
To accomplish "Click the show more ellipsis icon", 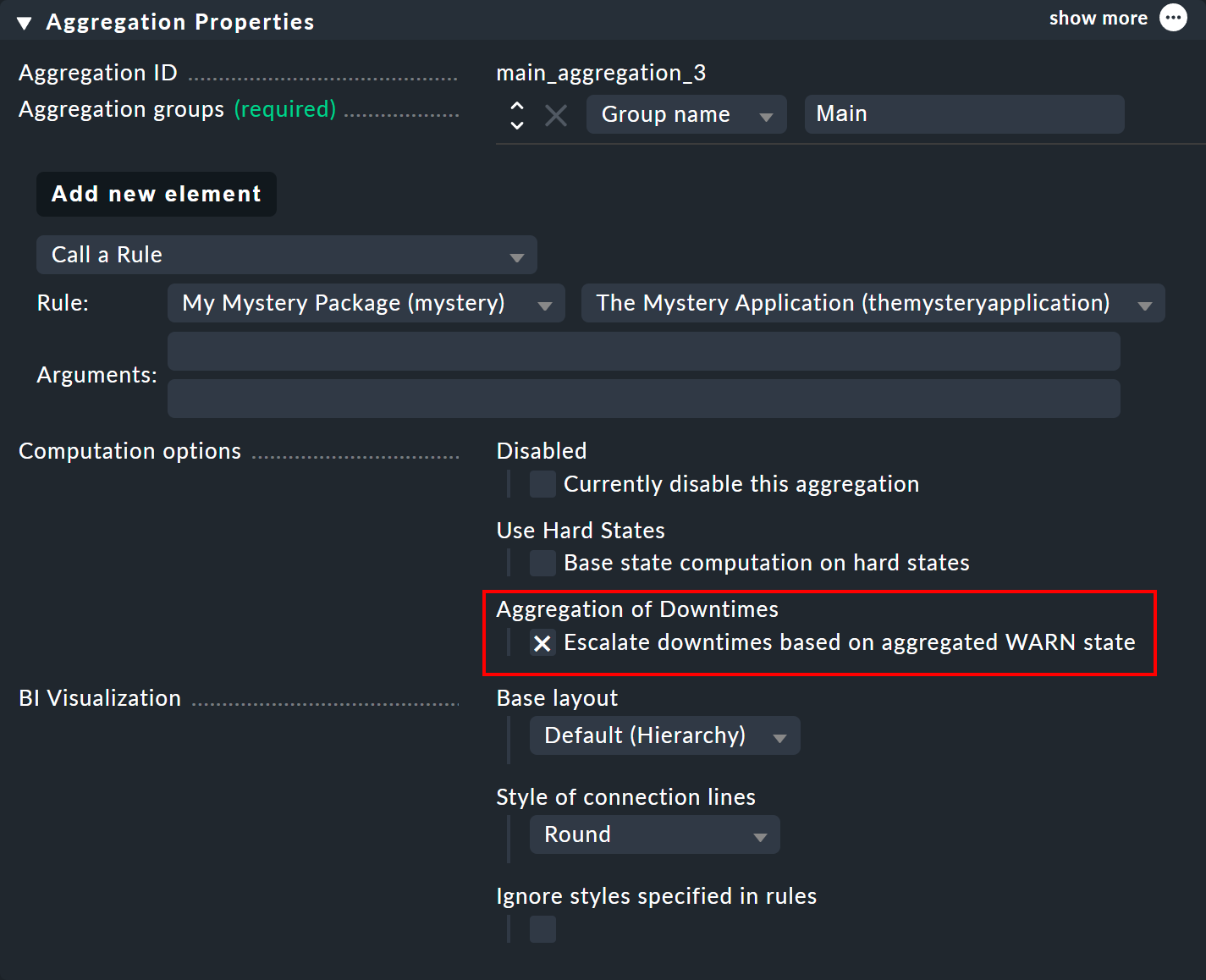I will click(x=1173, y=18).
